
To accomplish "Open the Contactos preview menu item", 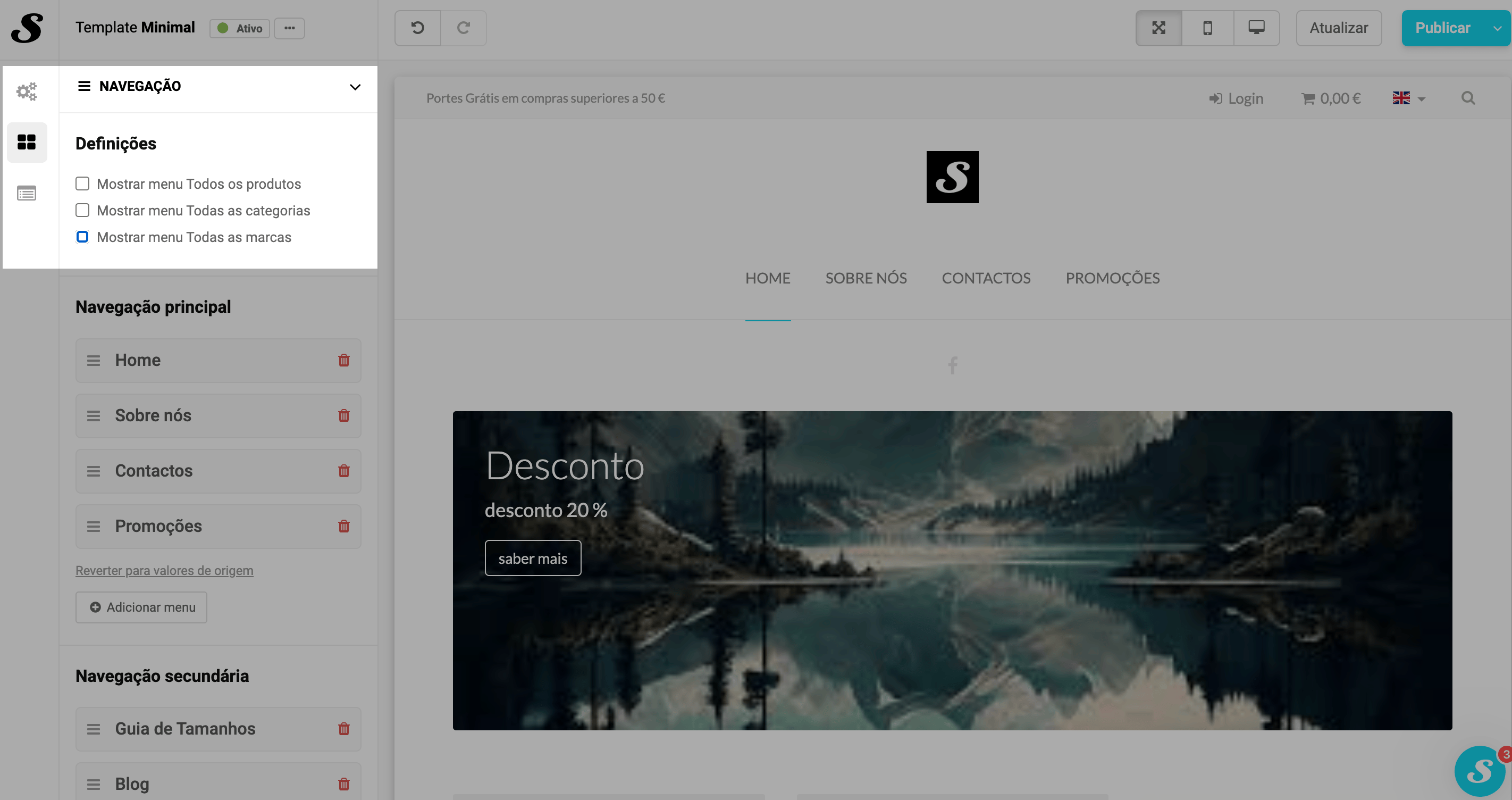I will (986, 278).
